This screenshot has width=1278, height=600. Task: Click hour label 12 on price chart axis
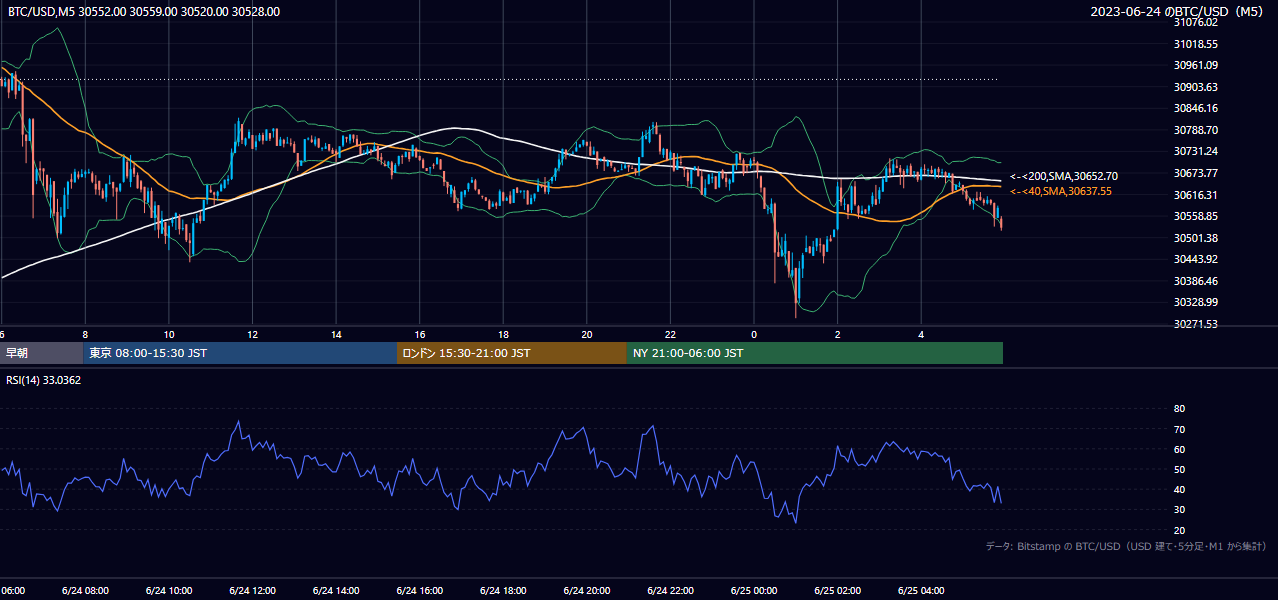253,335
